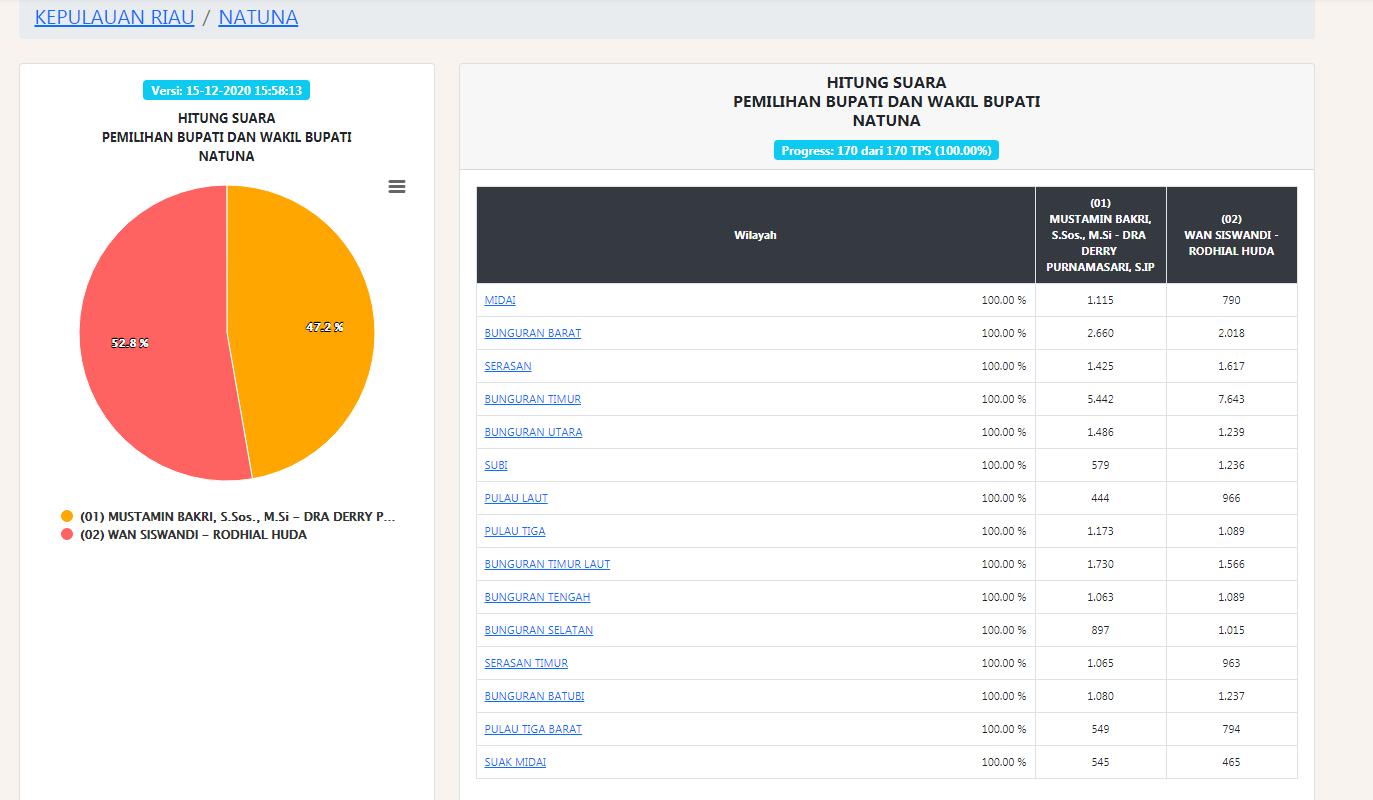Image resolution: width=1373 pixels, height=800 pixels.
Task: Click the BUNGURAN SELATAN link
Action: pos(539,630)
